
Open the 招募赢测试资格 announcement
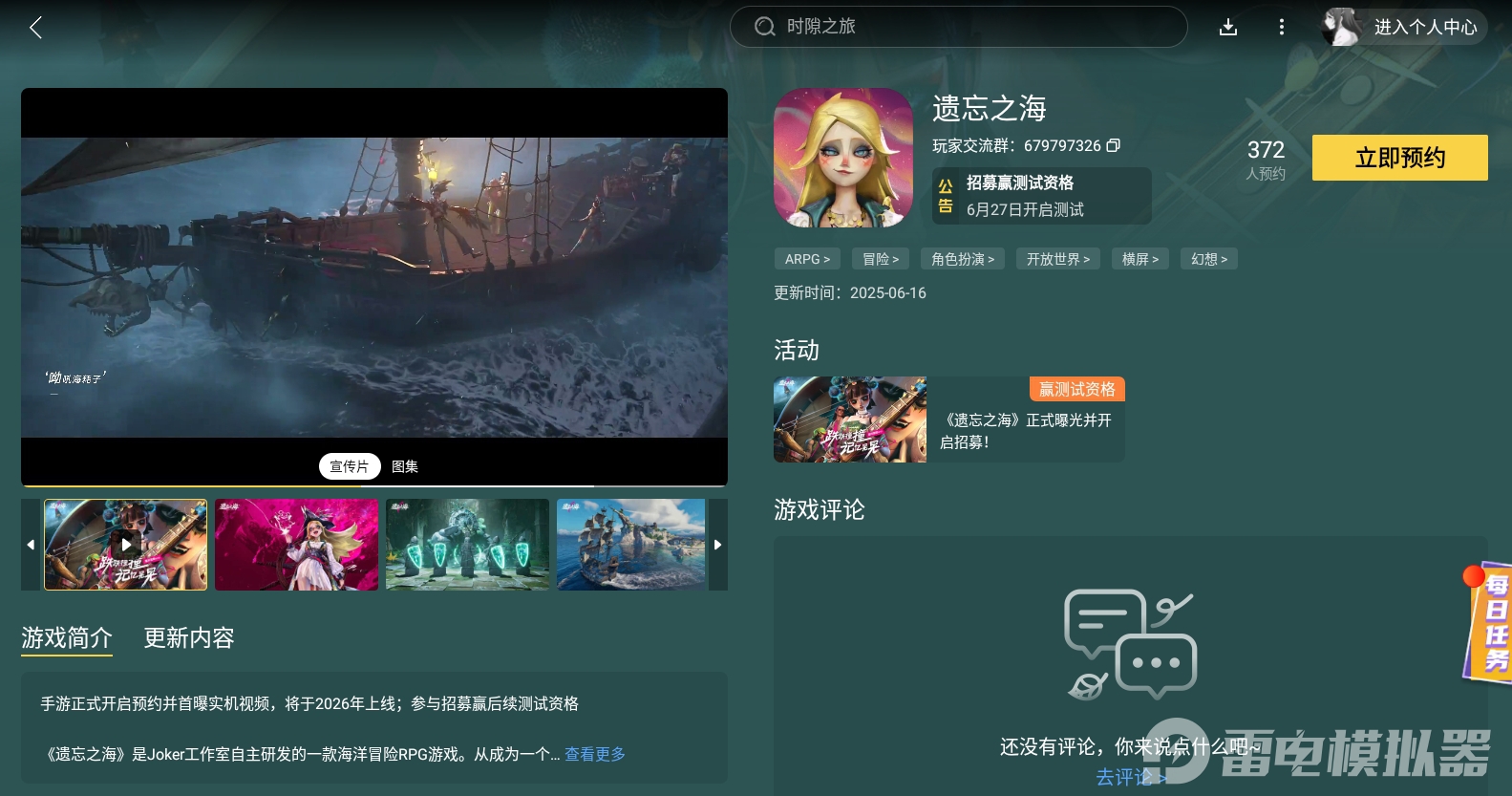1042,196
